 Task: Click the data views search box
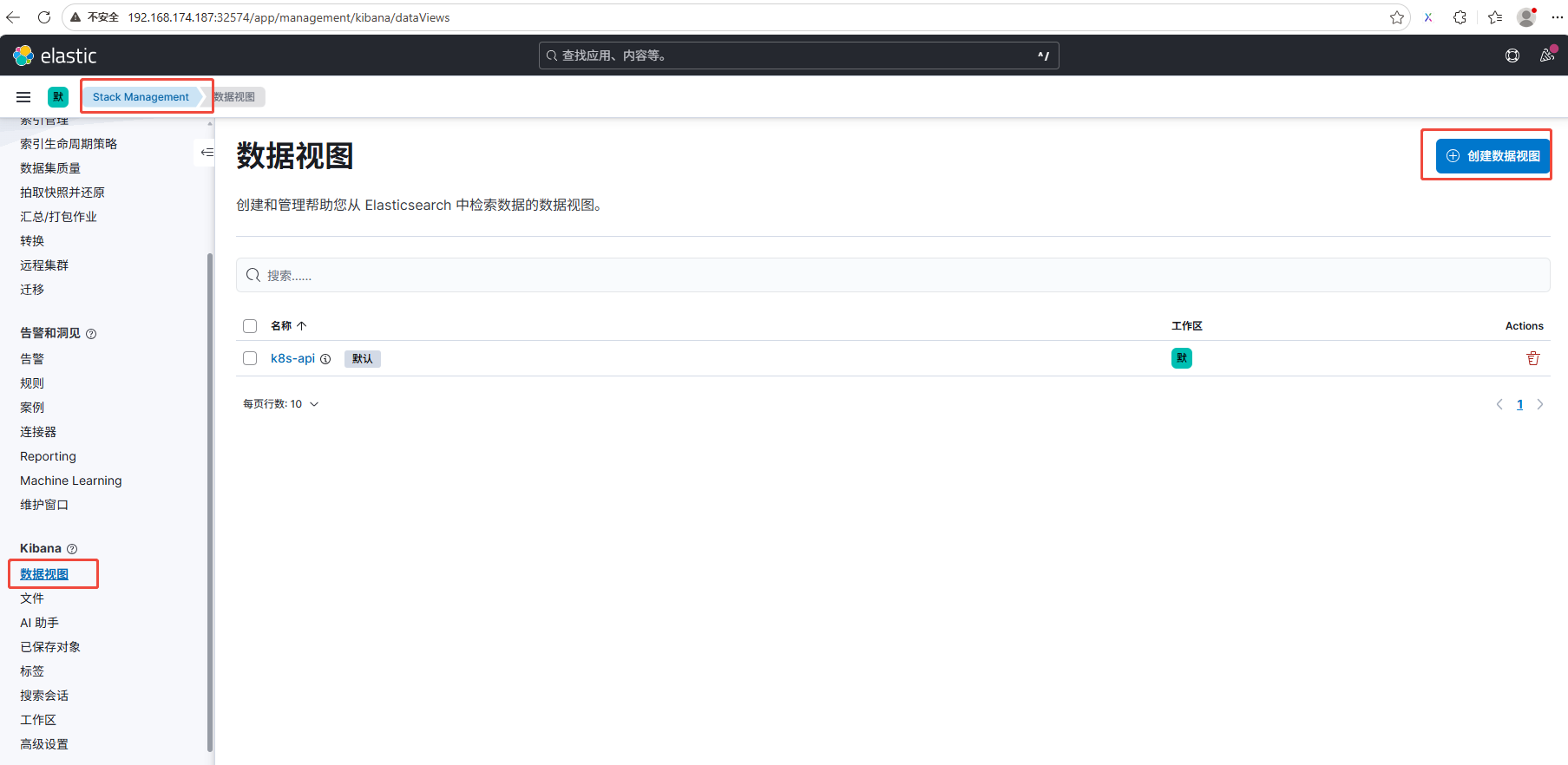[x=893, y=275]
